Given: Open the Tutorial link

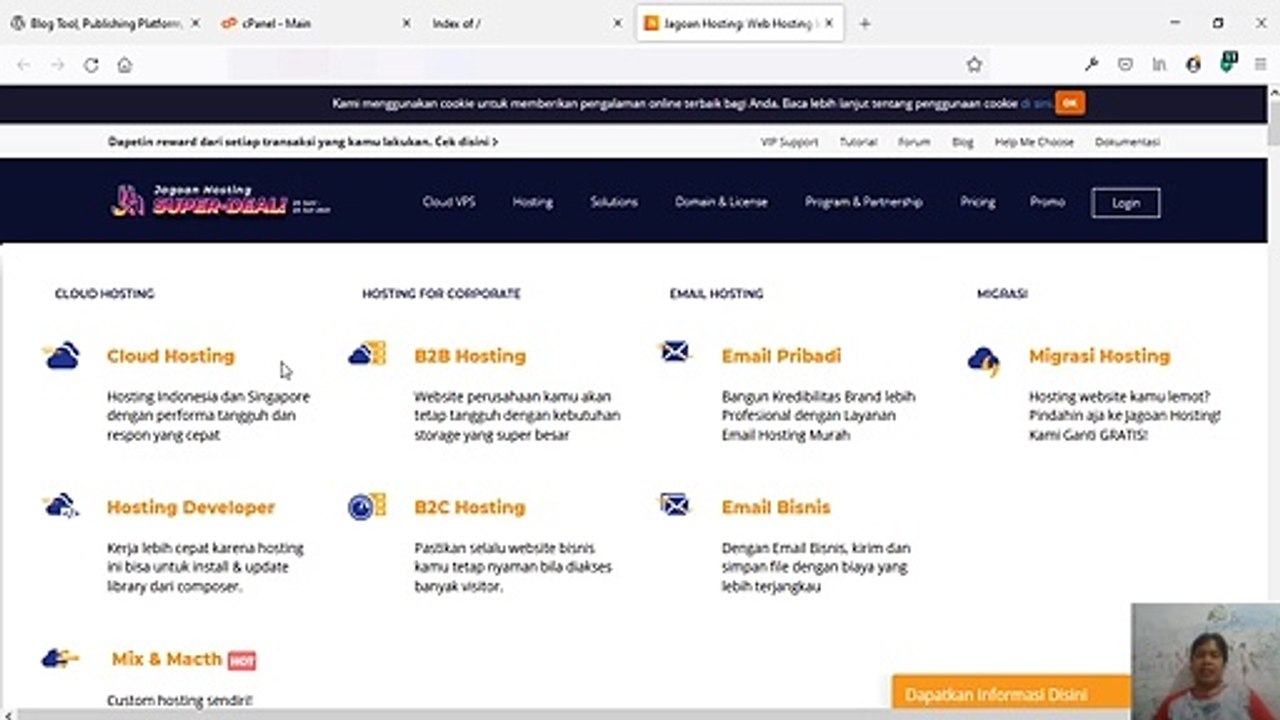Looking at the screenshot, I should (x=858, y=142).
